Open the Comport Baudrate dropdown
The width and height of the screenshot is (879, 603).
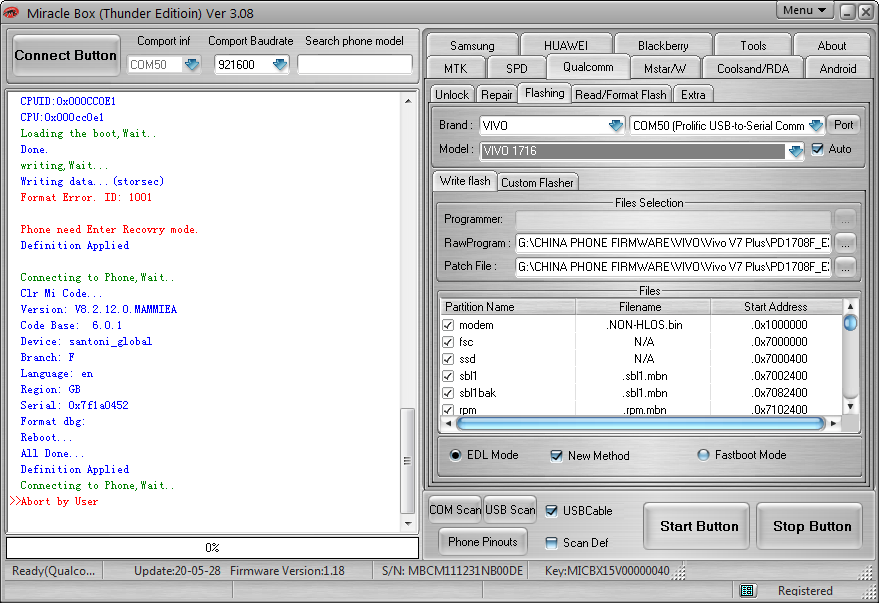click(x=279, y=64)
